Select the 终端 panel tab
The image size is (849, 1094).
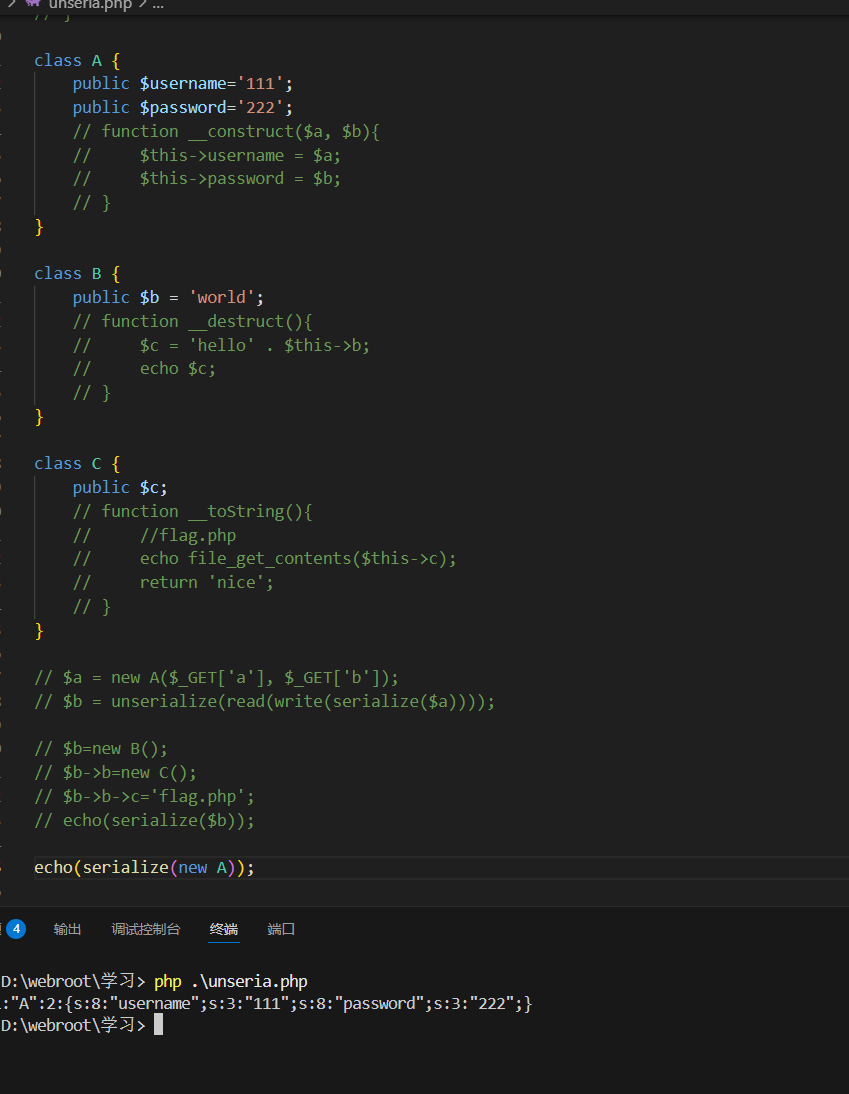224,929
